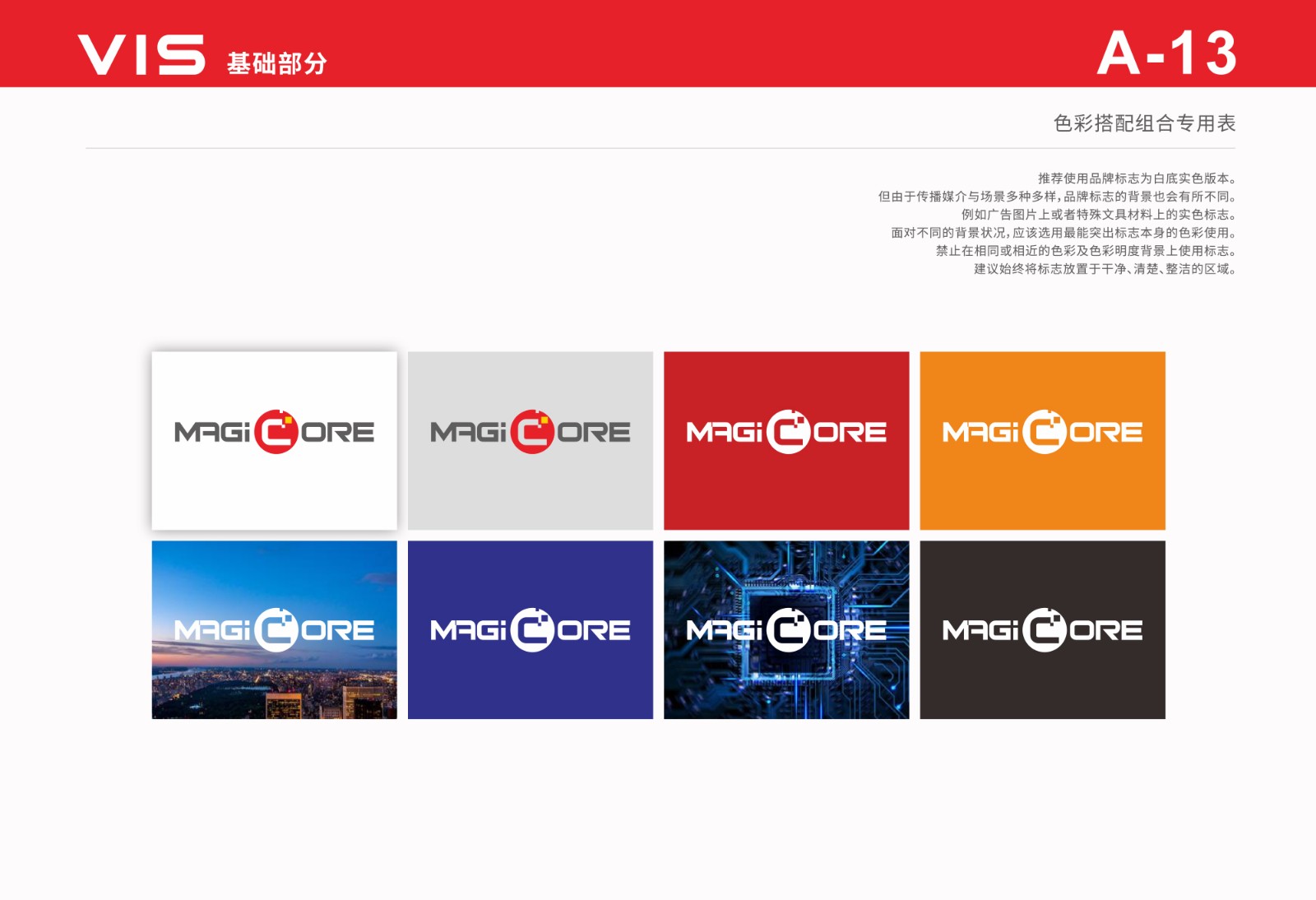Click the MagiCore logo over city skyline photo
Image resolution: width=1316 pixels, height=900 pixels.
[x=275, y=629]
